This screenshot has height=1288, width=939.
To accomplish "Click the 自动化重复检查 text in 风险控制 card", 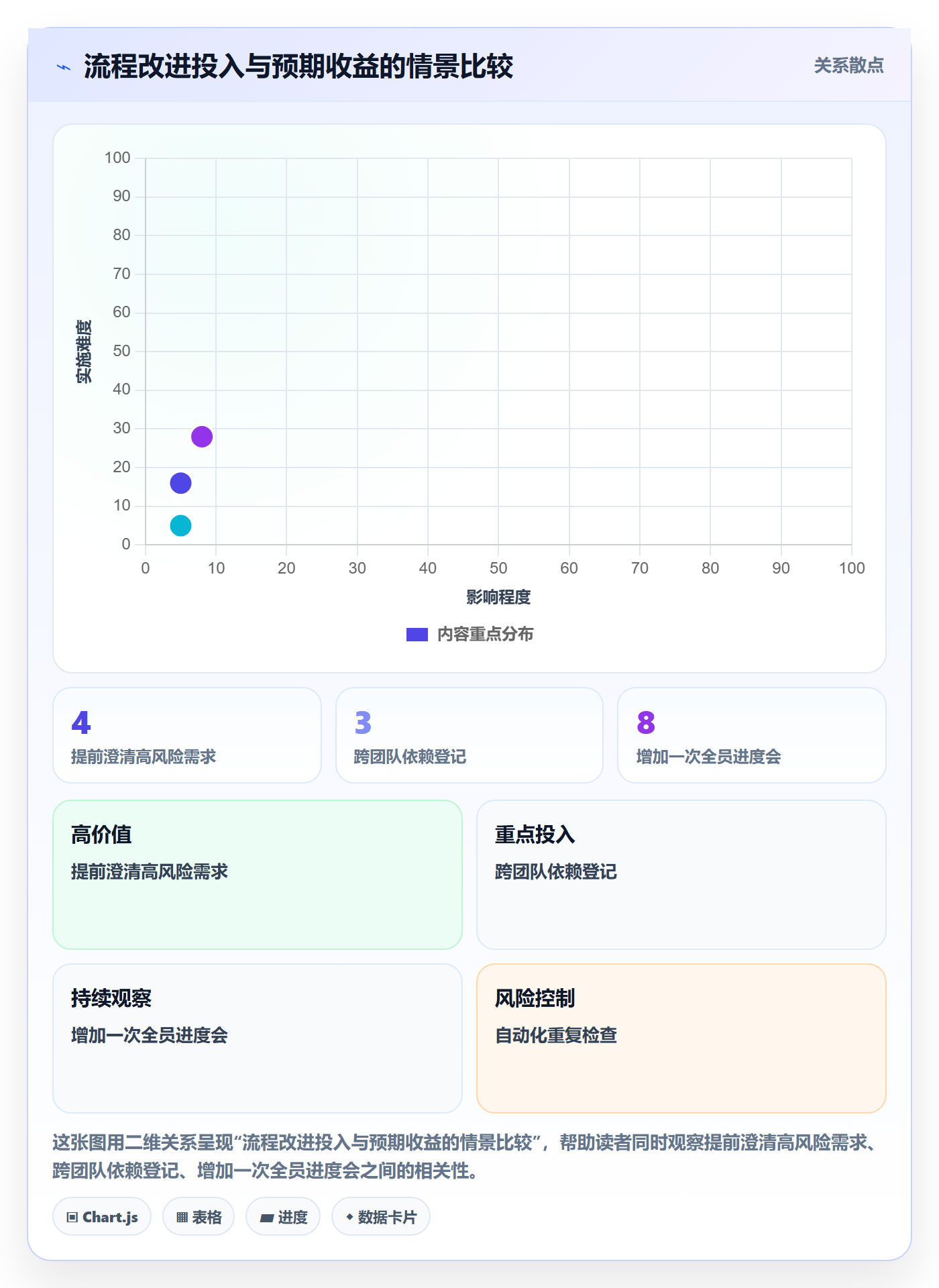I will tap(556, 1035).
